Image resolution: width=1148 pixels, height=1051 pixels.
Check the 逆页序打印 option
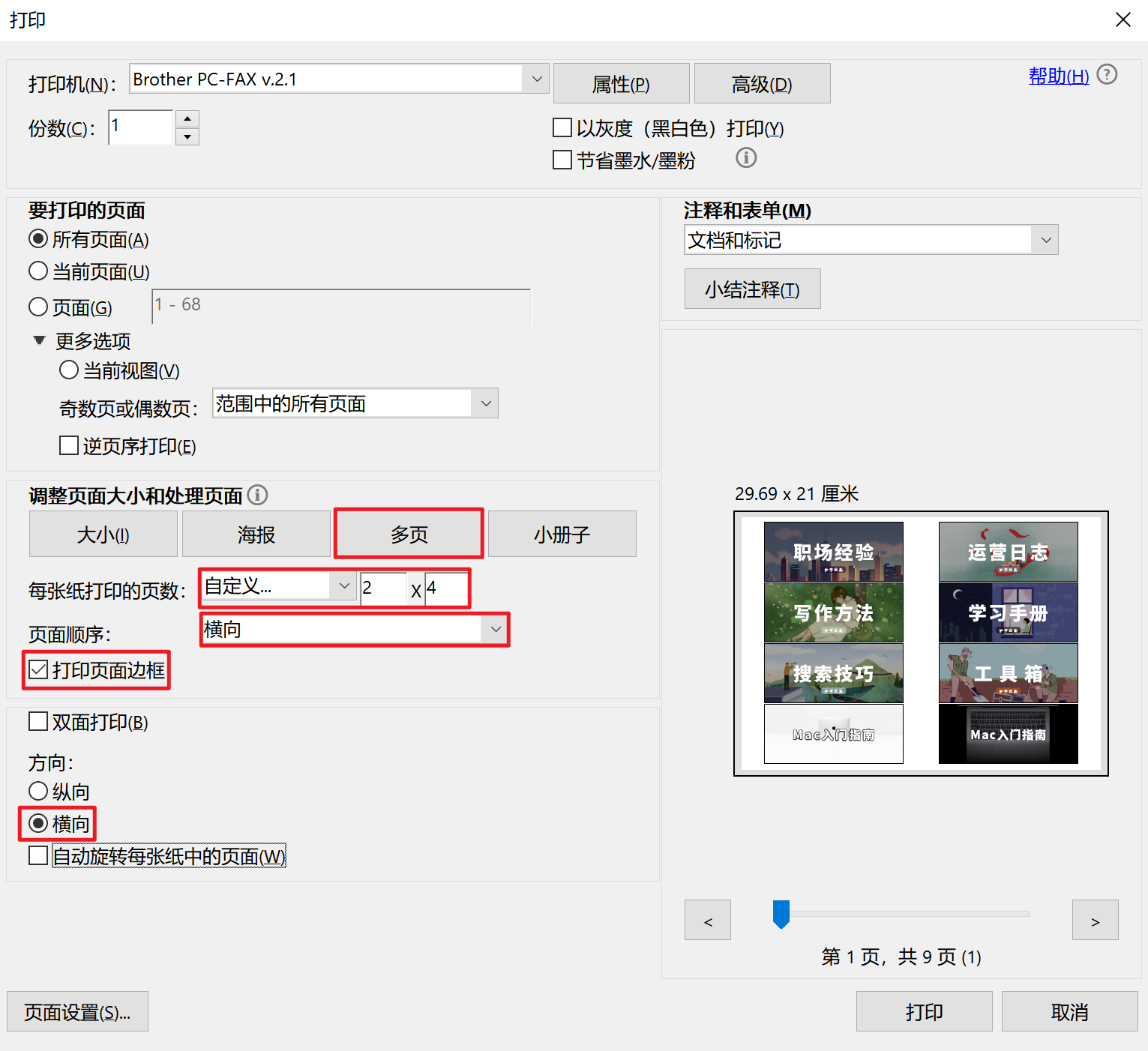pos(69,445)
